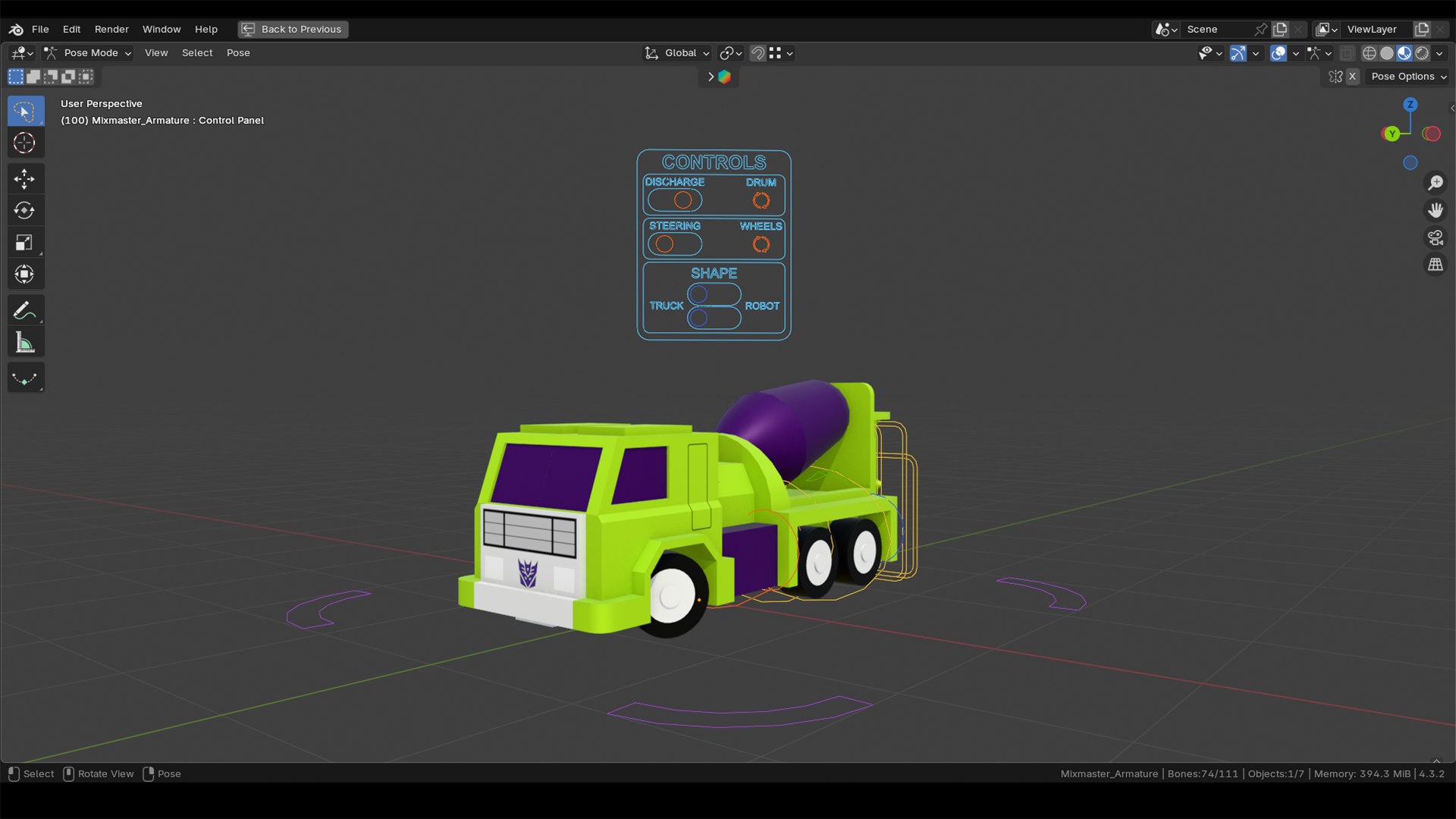This screenshot has height=819, width=1456.
Task: Toggle X-axis mirror for pose
Action: pos(1352,77)
